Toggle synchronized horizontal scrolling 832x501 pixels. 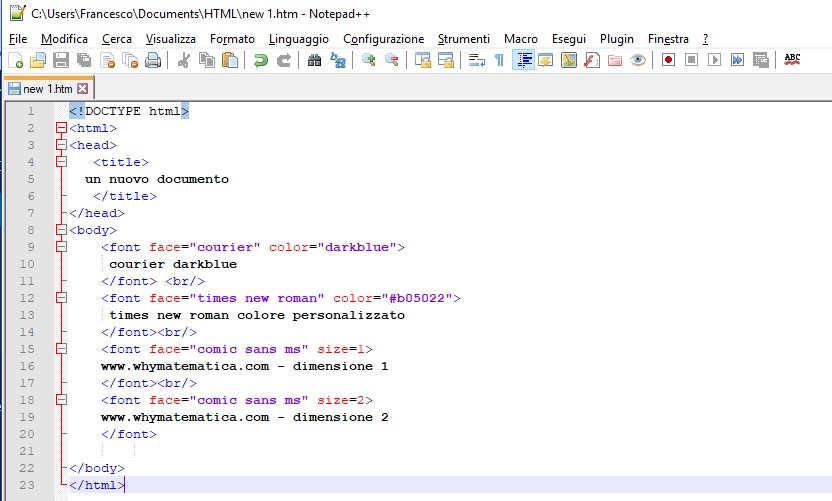(446, 60)
